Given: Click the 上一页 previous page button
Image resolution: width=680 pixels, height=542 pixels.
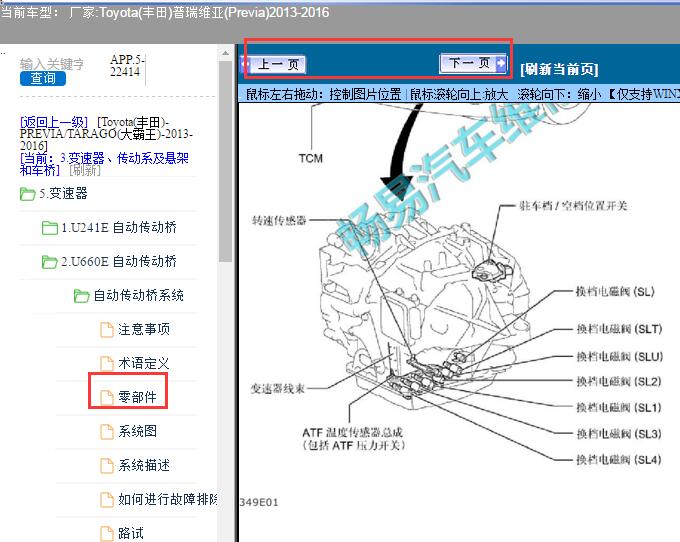Looking at the screenshot, I should coord(273,64).
